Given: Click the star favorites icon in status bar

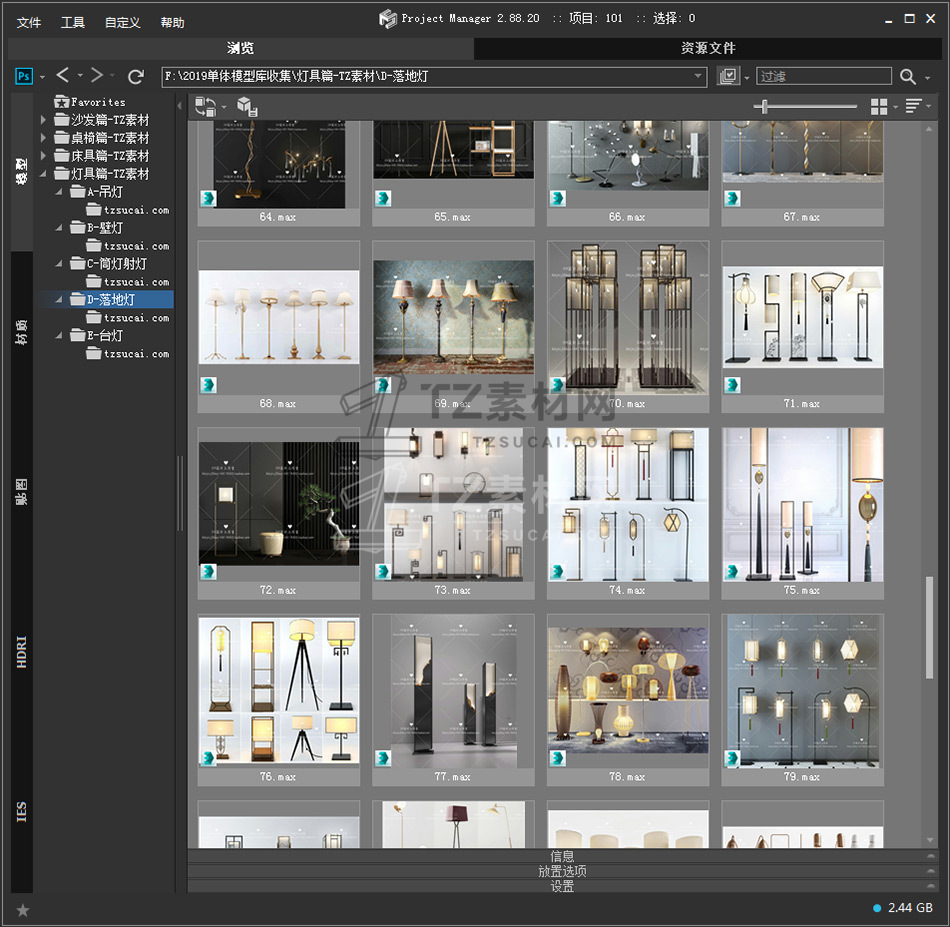Looking at the screenshot, I should tap(23, 909).
